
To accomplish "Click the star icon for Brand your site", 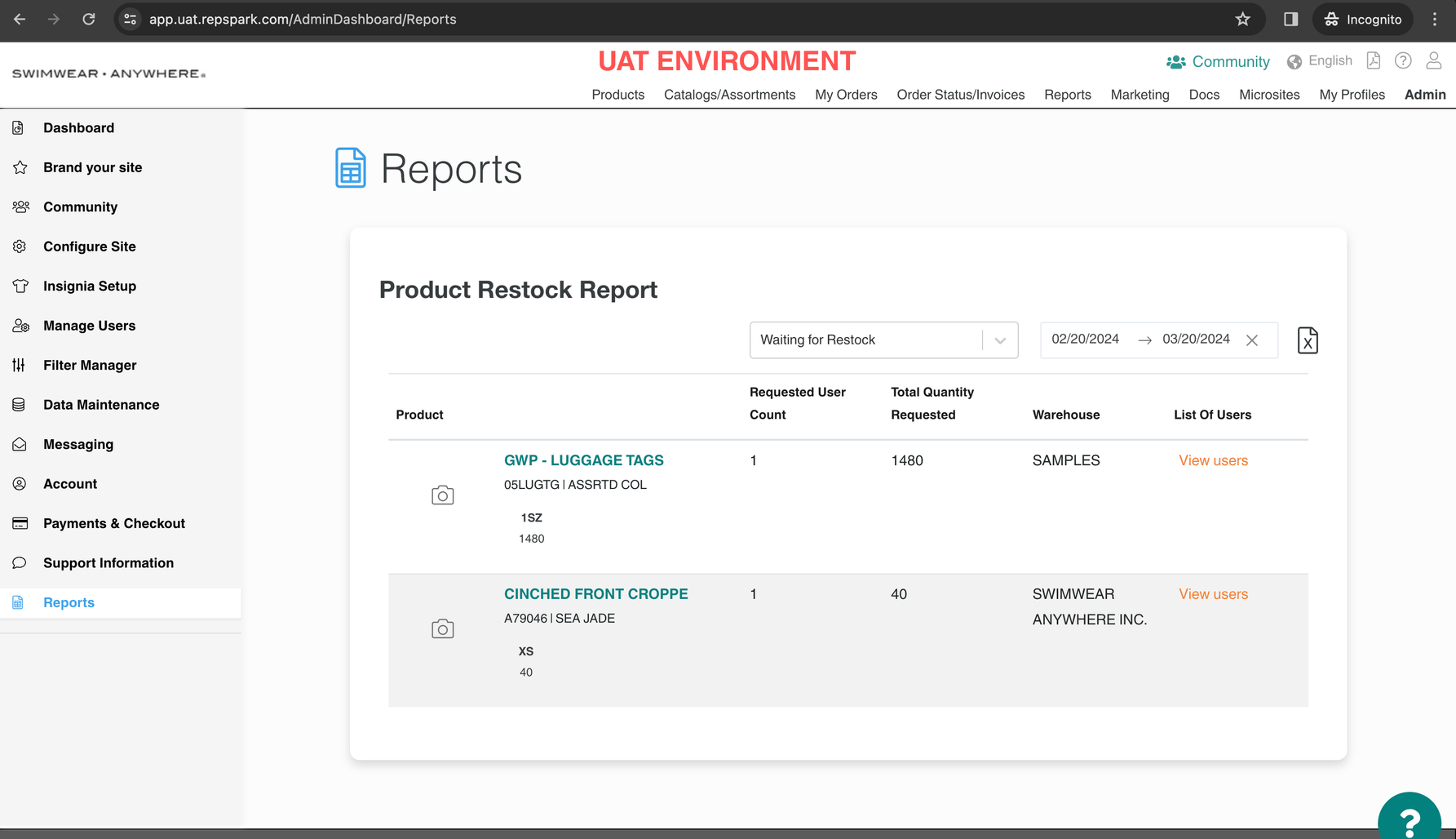I will (20, 167).
